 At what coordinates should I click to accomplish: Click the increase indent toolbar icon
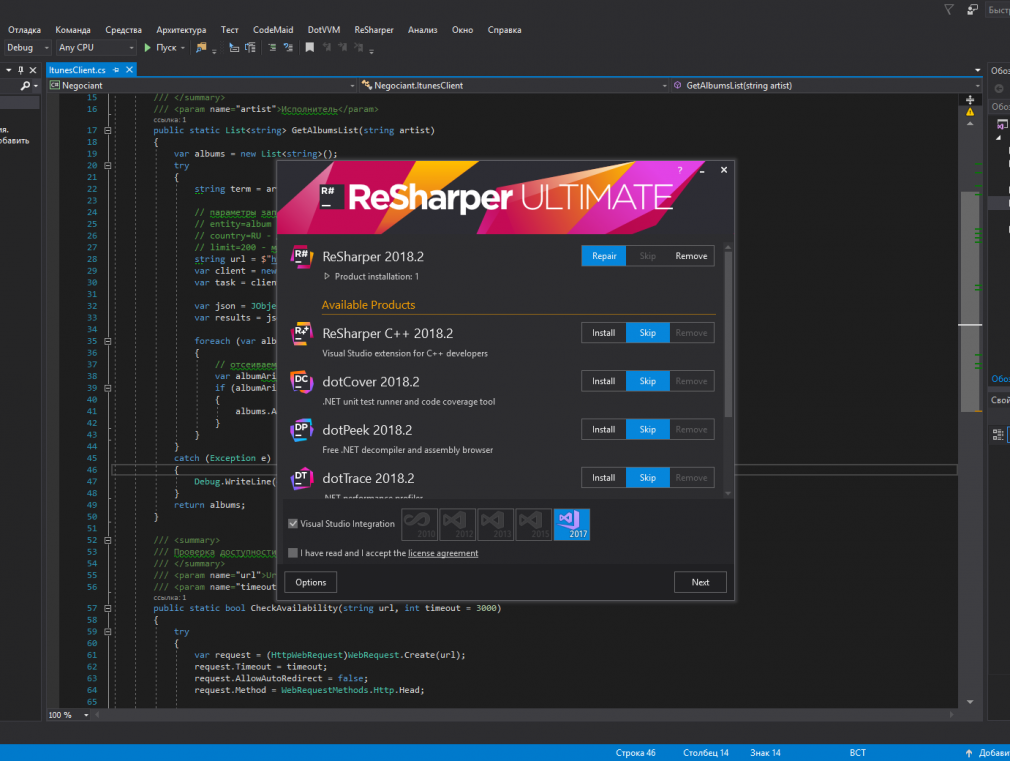(x=250, y=48)
